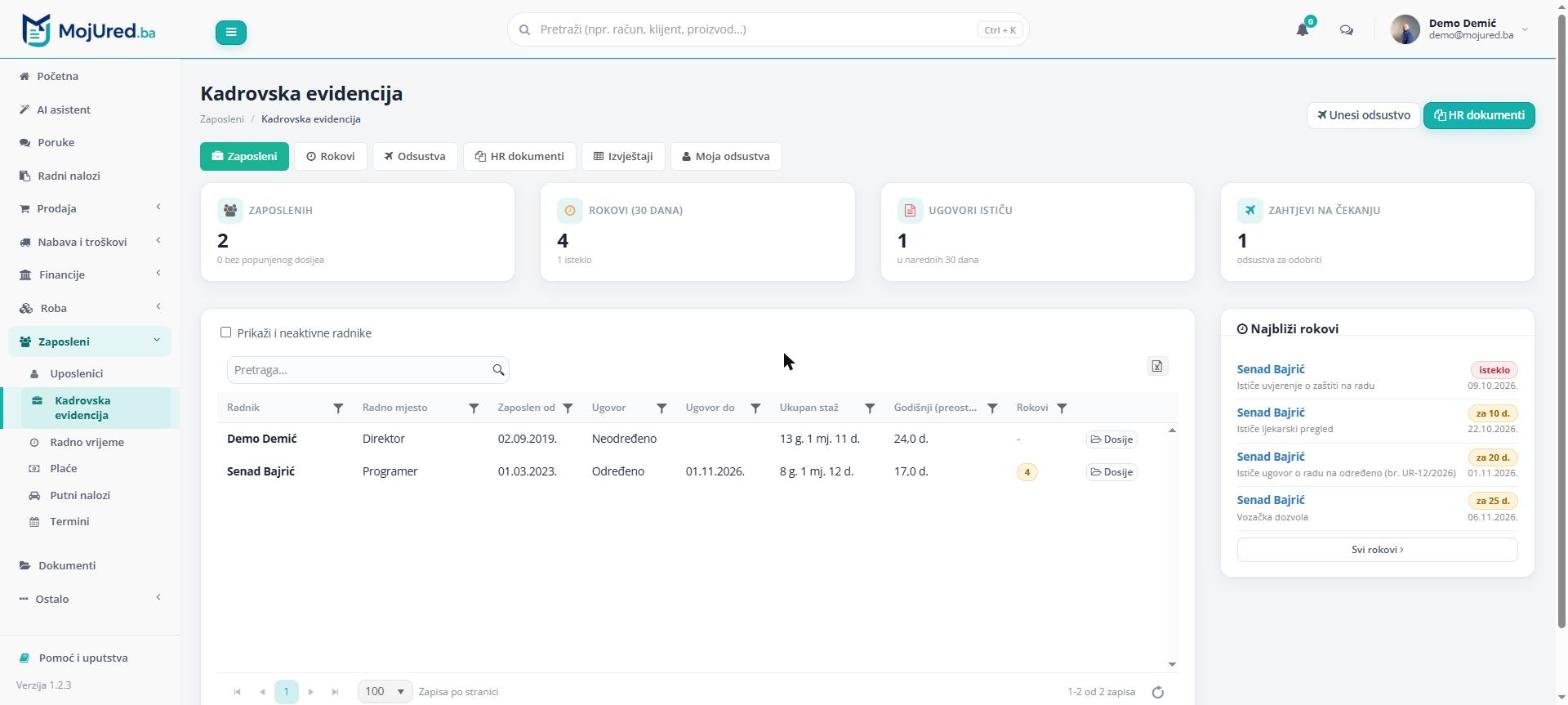Open filter icon for Rokovi column
This screenshot has width=1568, height=705.
coord(1062,408)
